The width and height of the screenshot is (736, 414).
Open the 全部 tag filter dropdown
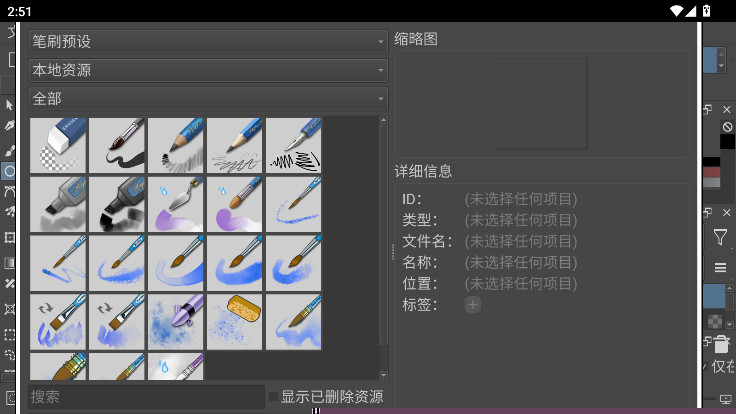(208, 99)
